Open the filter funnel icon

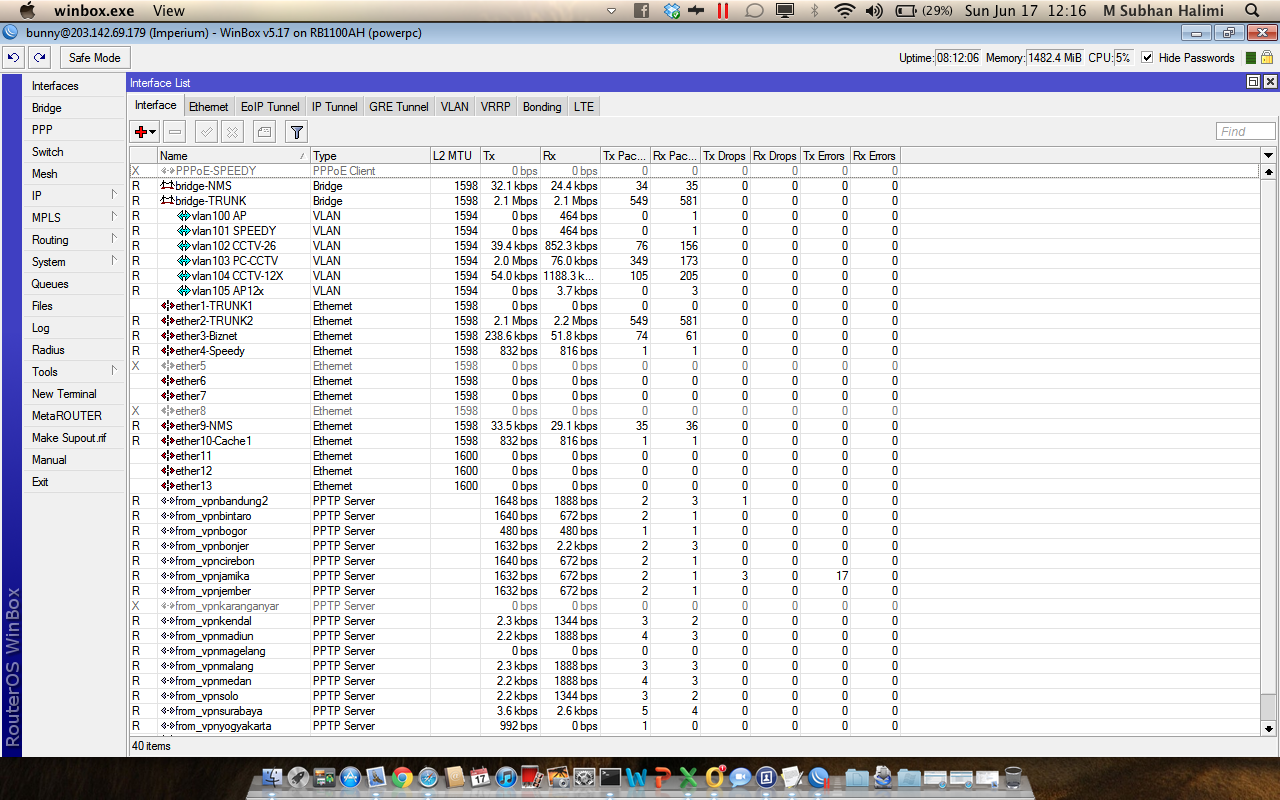[295, 131]
